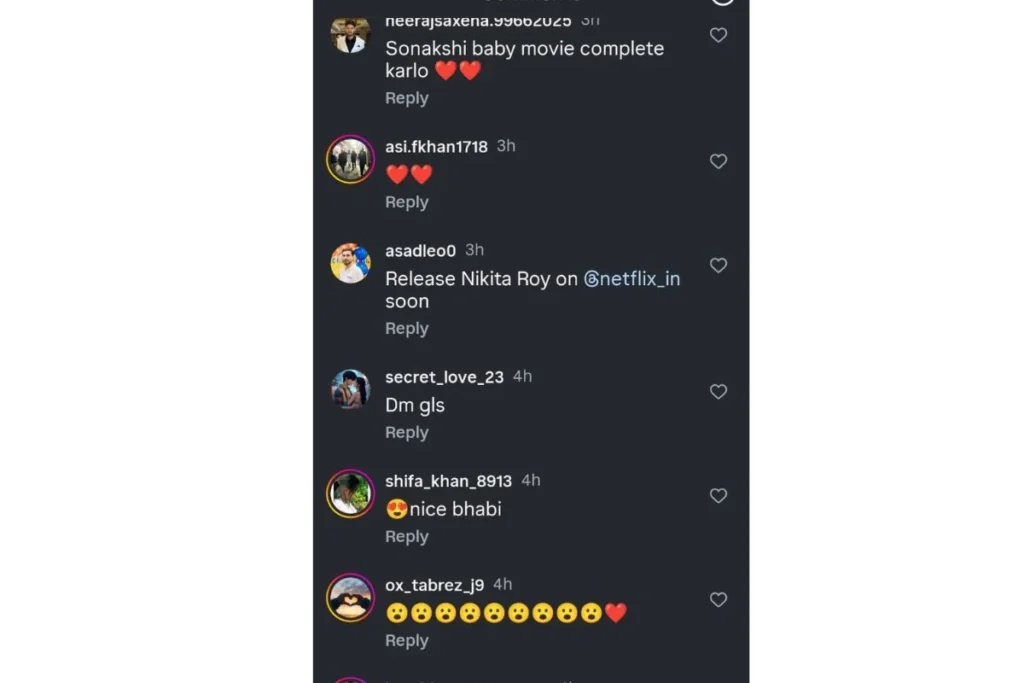Open the shifa_khan_8913 username link

coord(448,481)
